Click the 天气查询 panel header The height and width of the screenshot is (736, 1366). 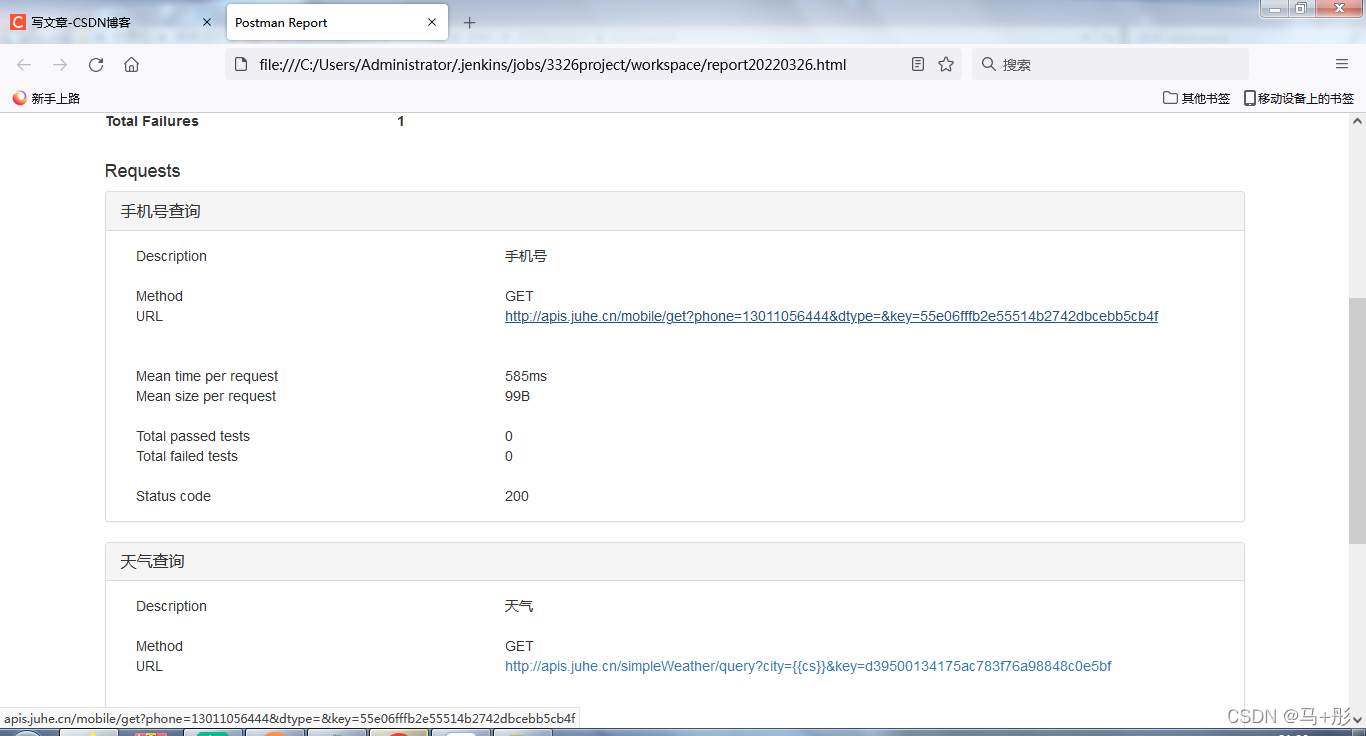pos(675,561)
